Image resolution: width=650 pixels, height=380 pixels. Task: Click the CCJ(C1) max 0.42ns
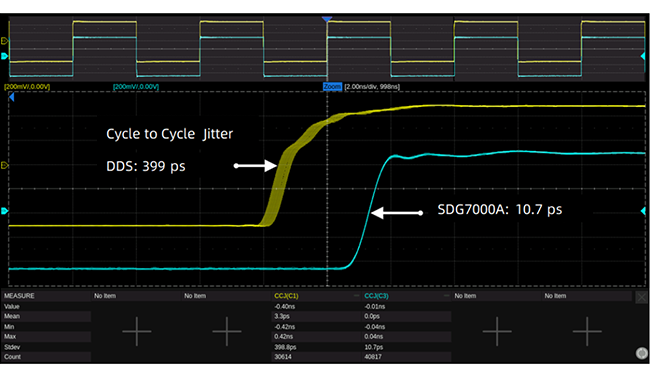[x=284, y=336]
